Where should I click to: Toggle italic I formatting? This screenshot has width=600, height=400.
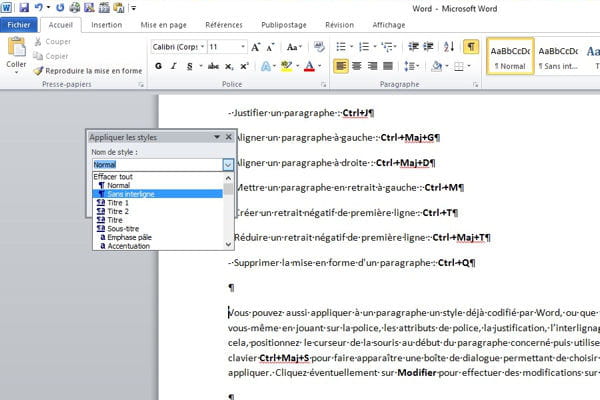174,66
